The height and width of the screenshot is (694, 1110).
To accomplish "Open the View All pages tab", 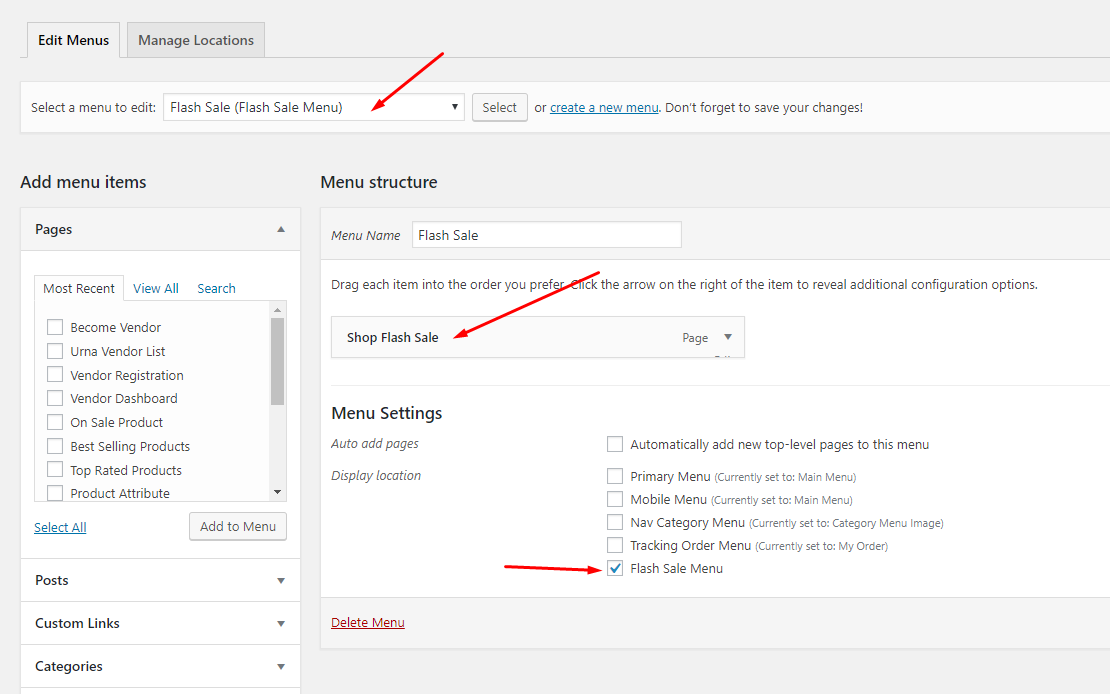I will [x=156, y=288].
